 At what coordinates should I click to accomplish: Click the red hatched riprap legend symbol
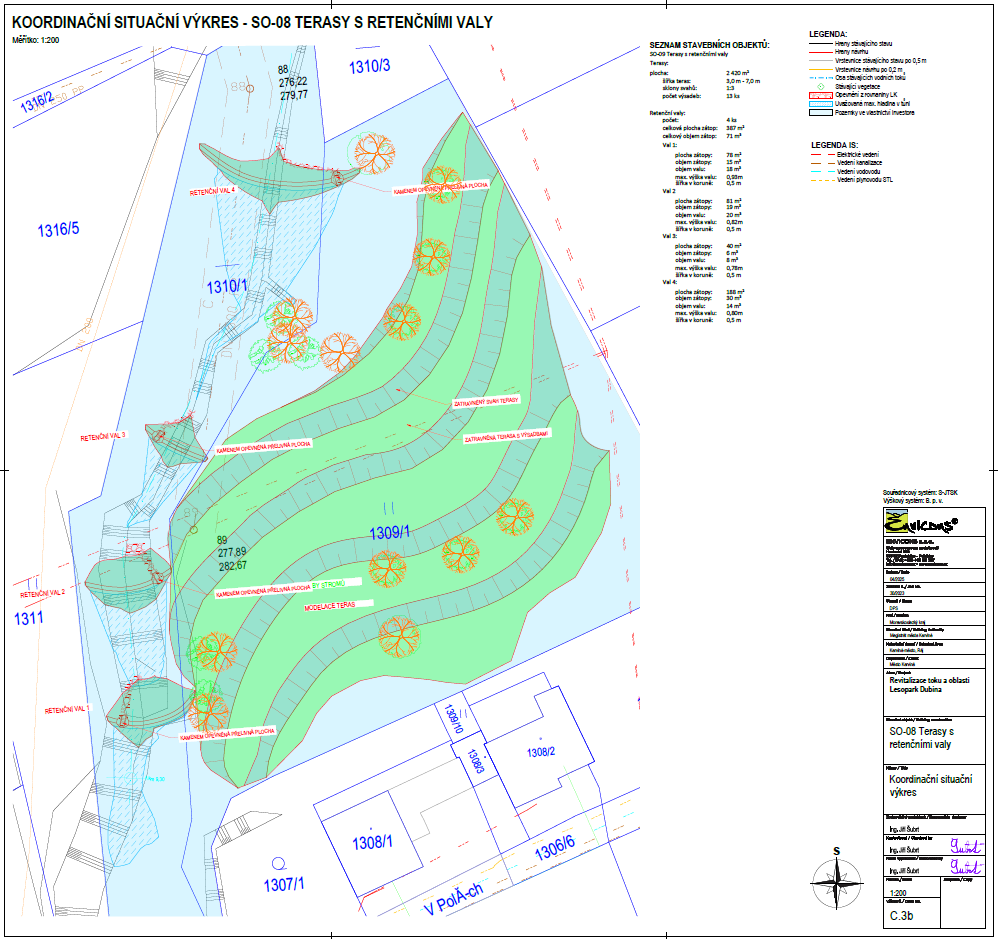(x=821, y=95)
